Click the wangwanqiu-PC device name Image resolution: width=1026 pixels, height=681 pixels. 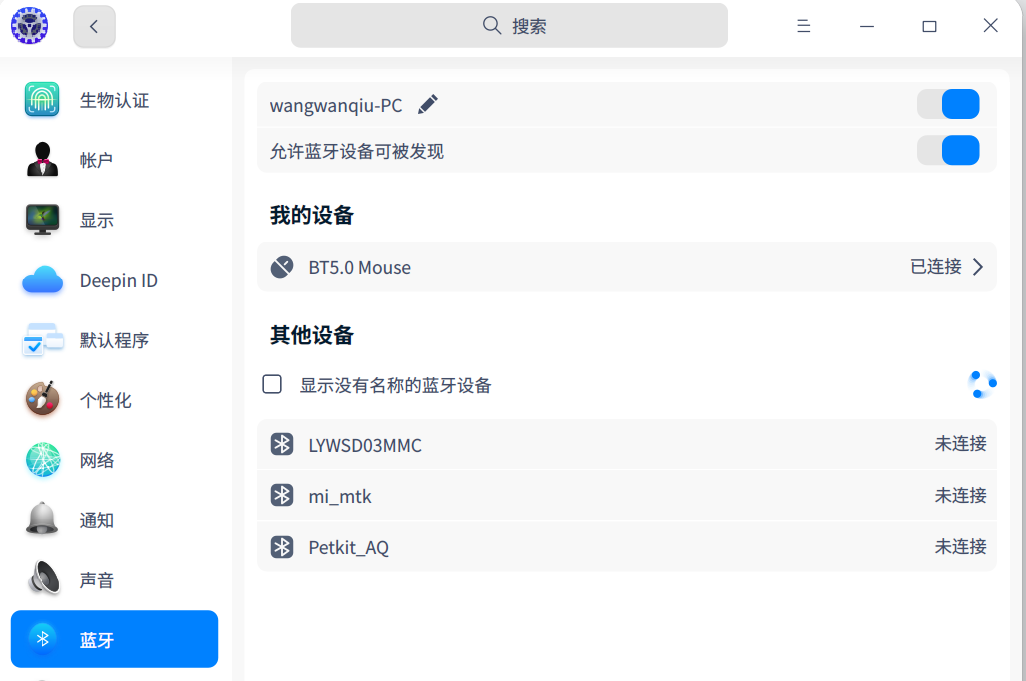click(336, 105)
